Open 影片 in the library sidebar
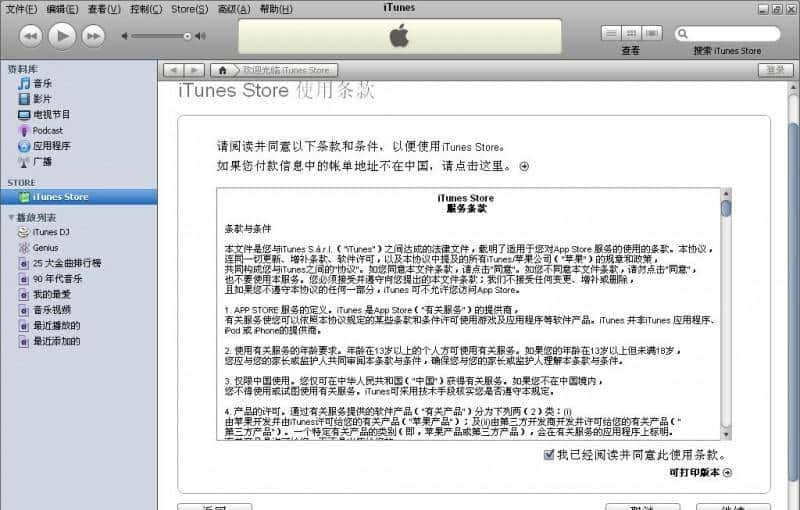The image size is (800, 510). click(42, 99)
